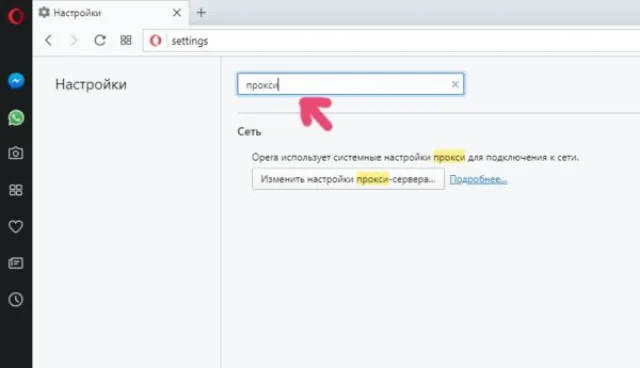640x368 pixels.
Task: Go back to the previous page
Action: point(49,40)
